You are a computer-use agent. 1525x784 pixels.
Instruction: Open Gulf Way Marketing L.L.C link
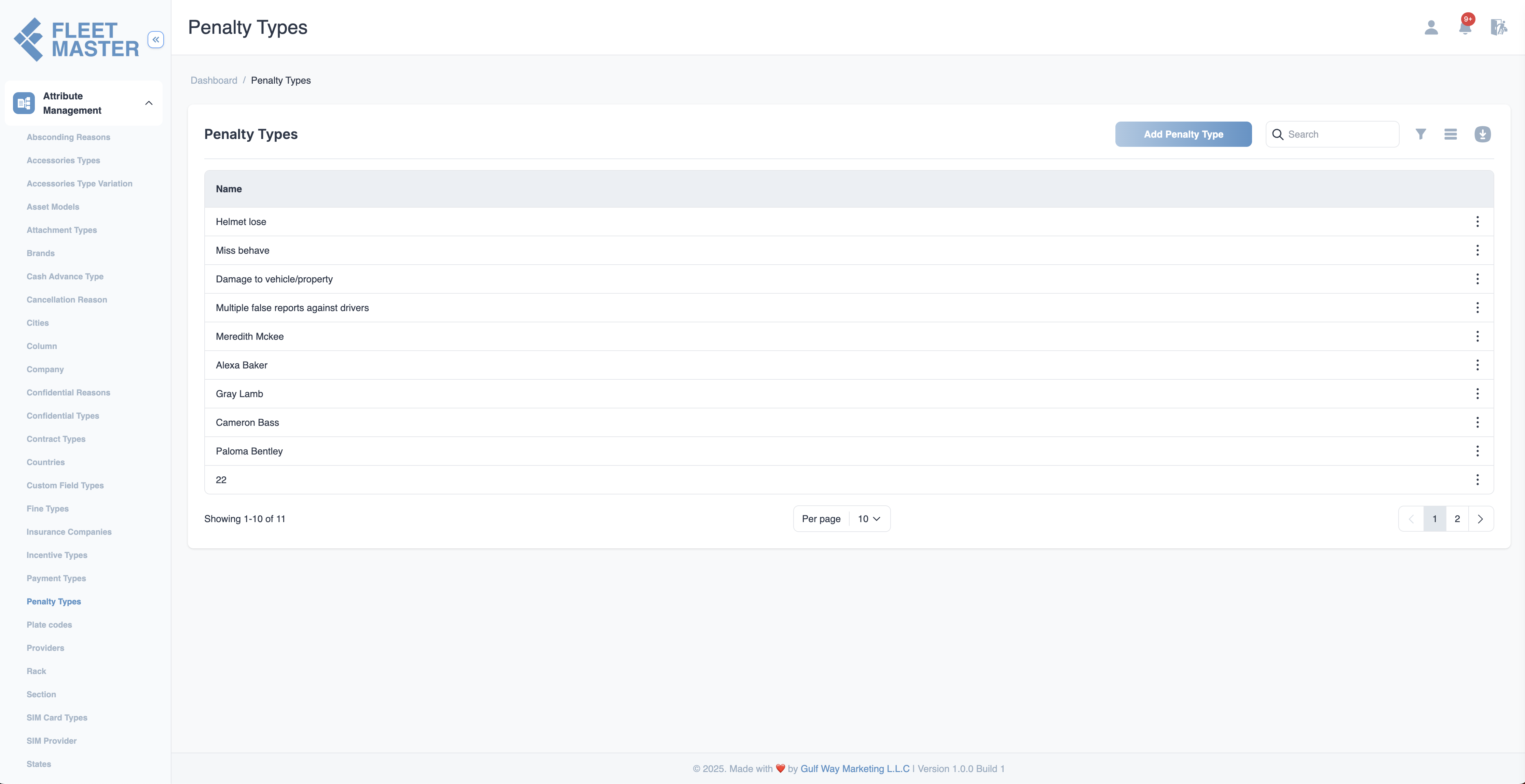pyautogui.click(x=854, y=769)
